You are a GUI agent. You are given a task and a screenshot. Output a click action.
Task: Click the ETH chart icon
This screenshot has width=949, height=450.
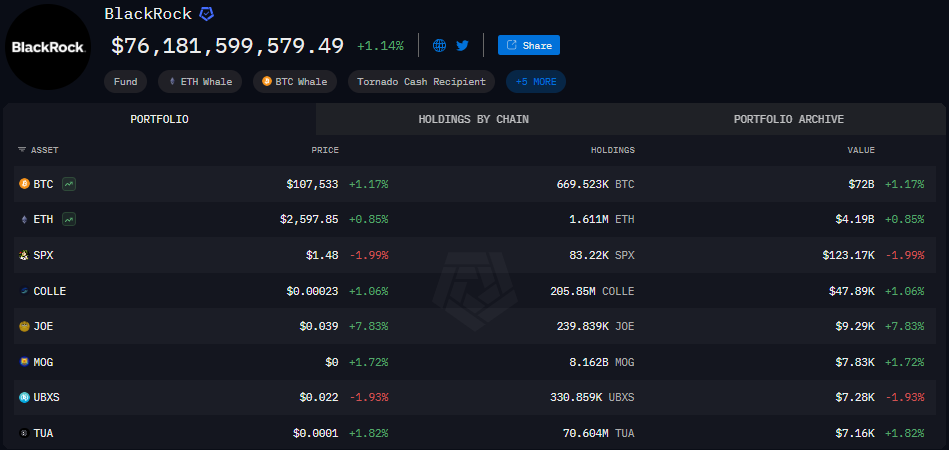click(69, 219)
